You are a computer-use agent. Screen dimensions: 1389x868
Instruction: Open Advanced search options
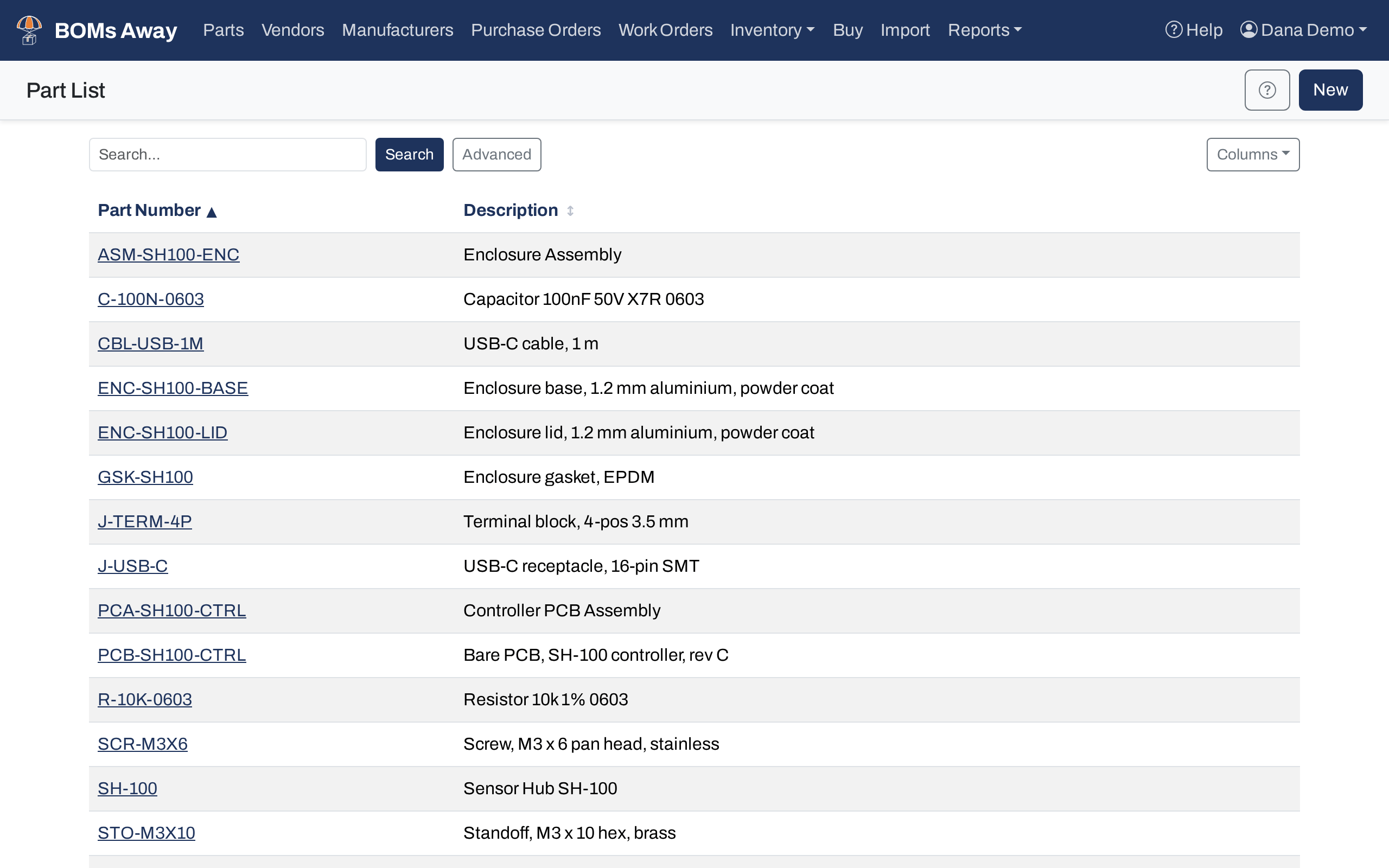click(496, 155)
